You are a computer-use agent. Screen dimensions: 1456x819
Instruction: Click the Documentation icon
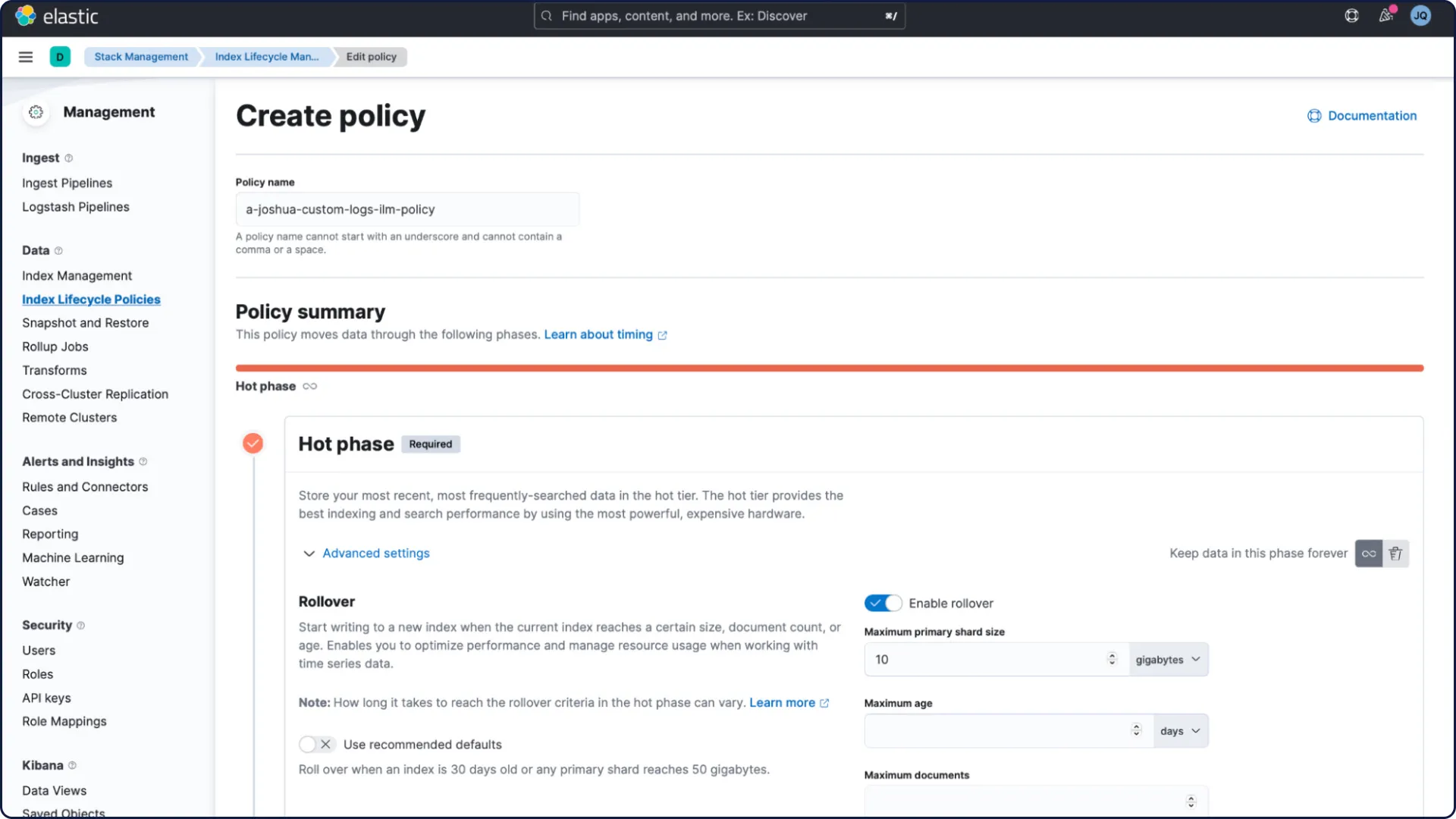tap(1314, 116)
